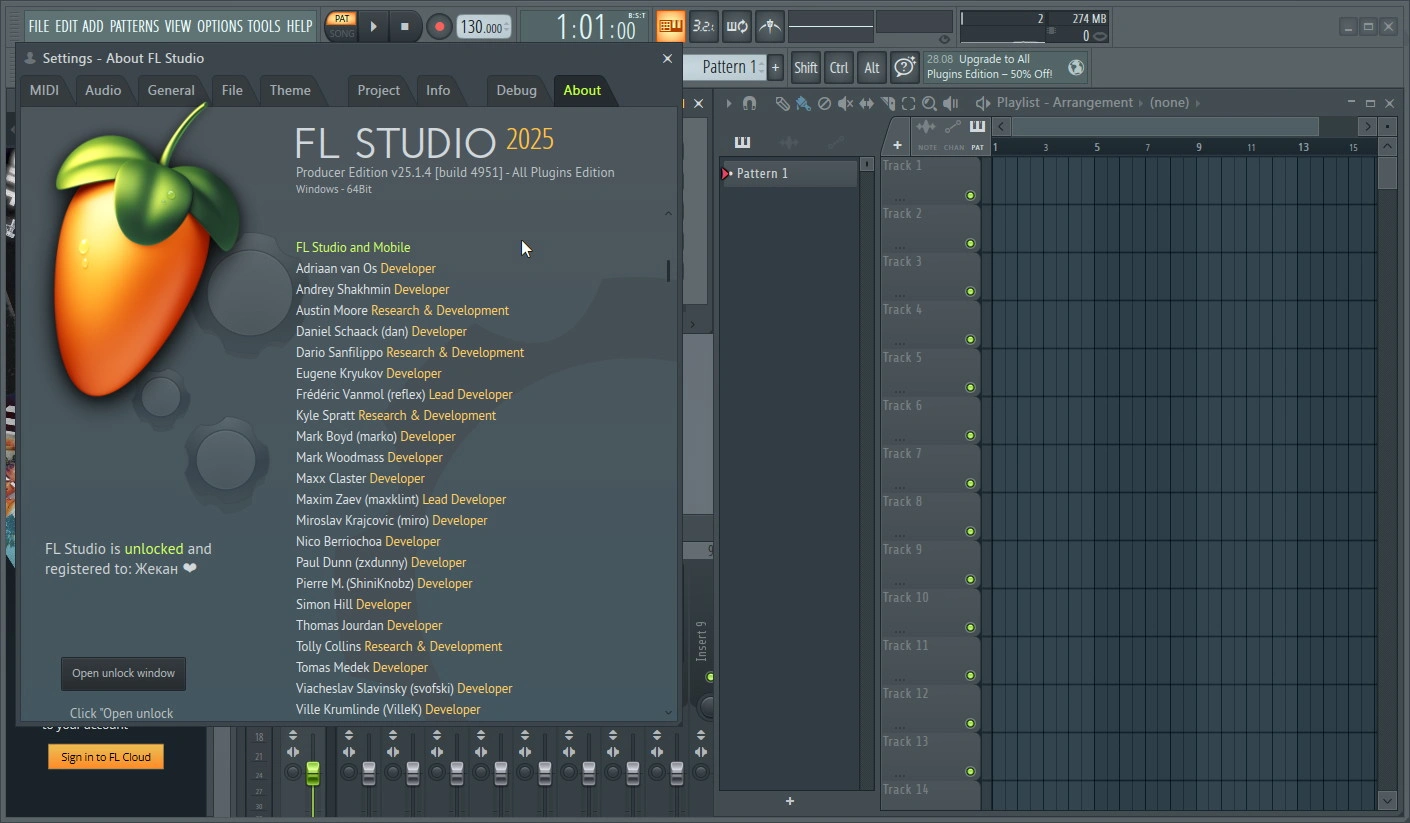This screenshot has height=823, width=1410.
Task: Switch to the Audio settings tab
Action: 103,90
